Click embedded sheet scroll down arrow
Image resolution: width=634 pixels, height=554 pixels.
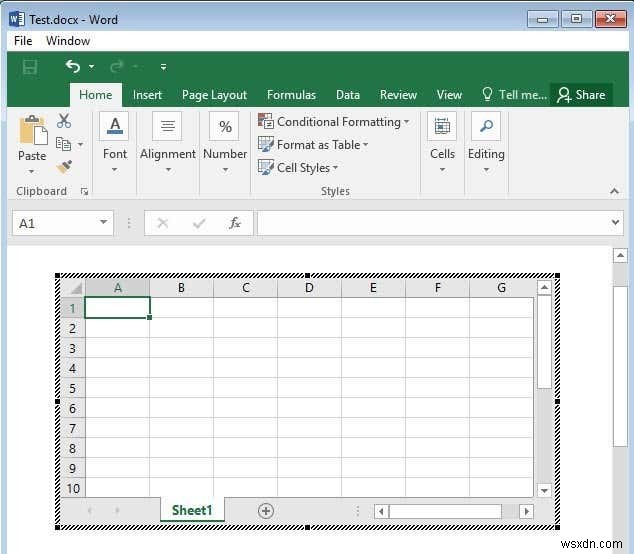click(x=544, y=491)
